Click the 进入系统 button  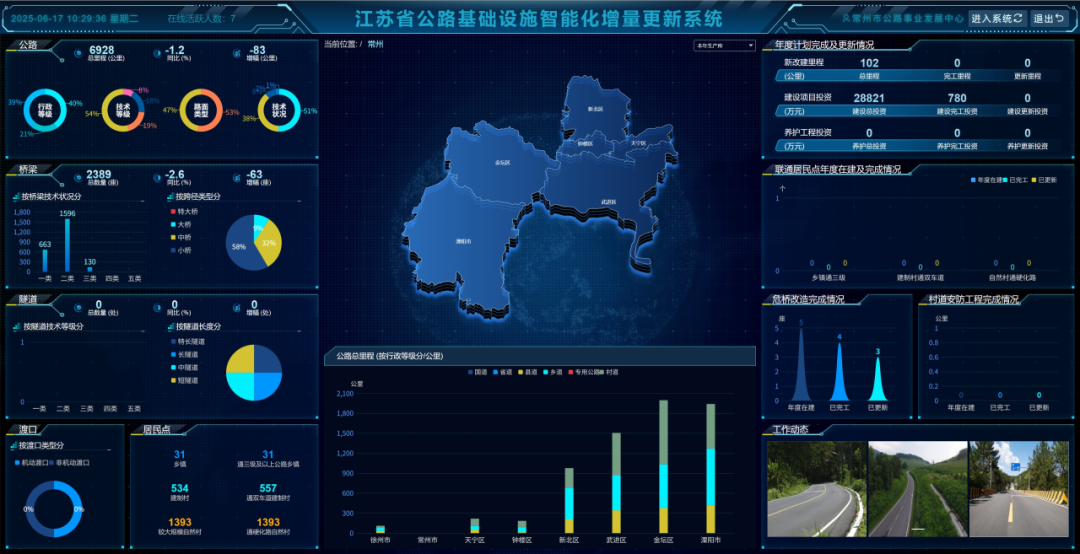tap(997, 18)
